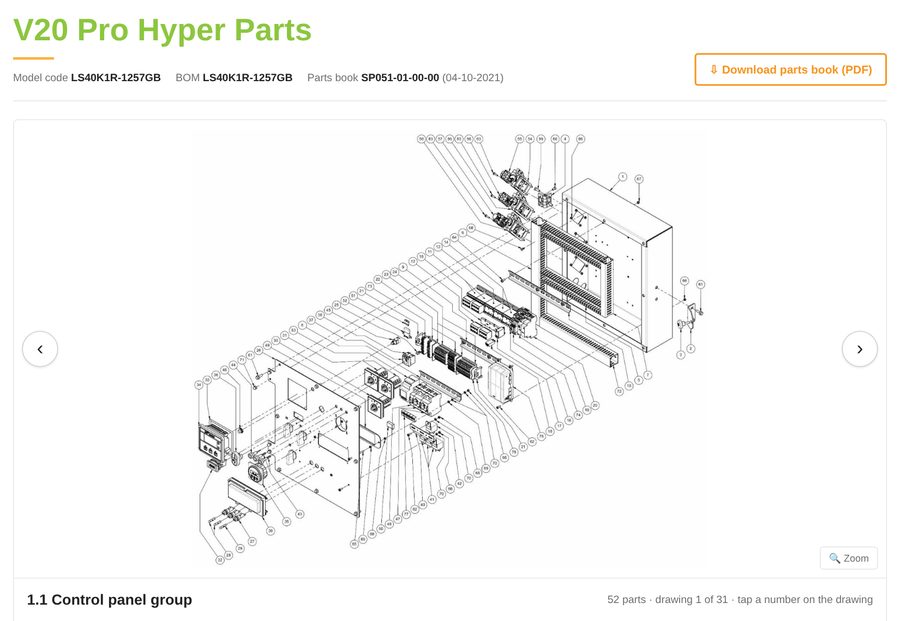Tap callout number 4 in the top row
This screenshot has width=900, height=621.
tap(565, 139)
